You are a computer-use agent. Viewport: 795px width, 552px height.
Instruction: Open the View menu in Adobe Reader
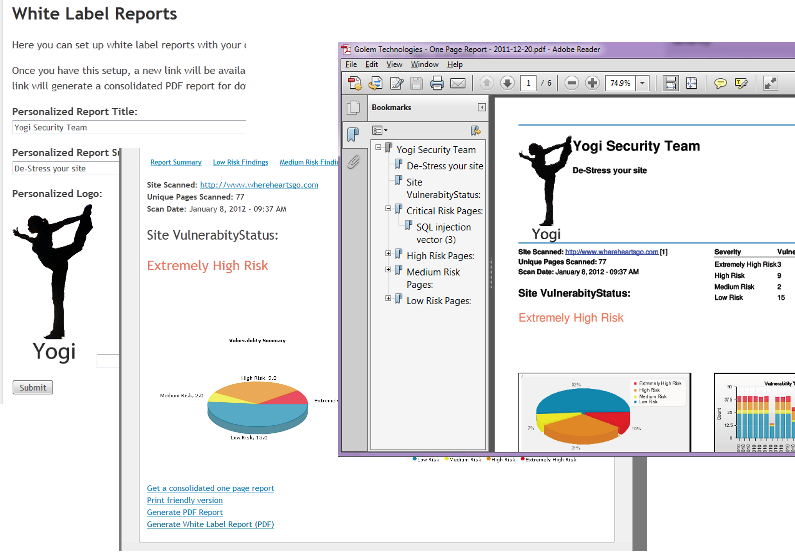[394, 64]
